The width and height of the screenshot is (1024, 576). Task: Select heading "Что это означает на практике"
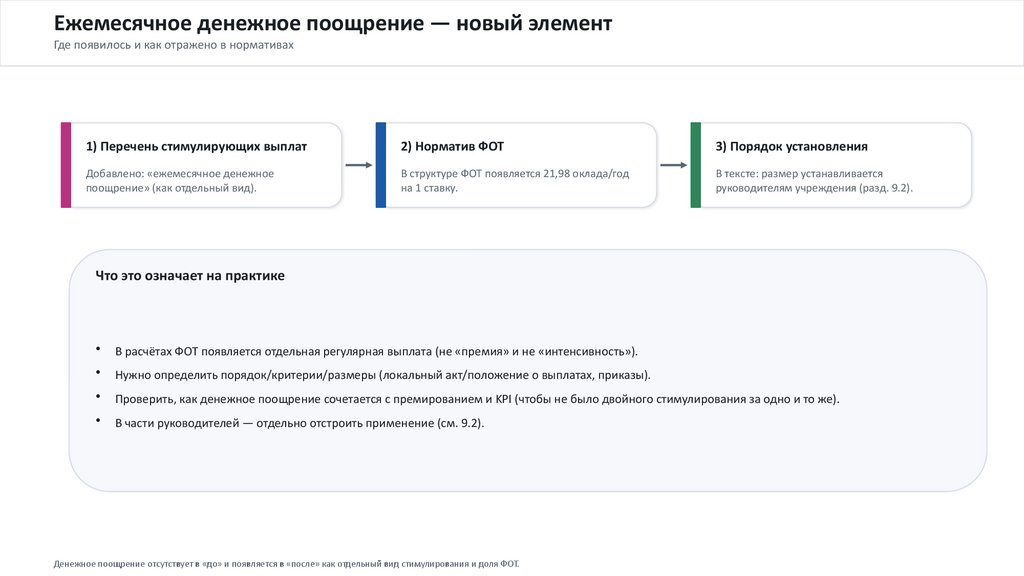[x=190, y=276]
